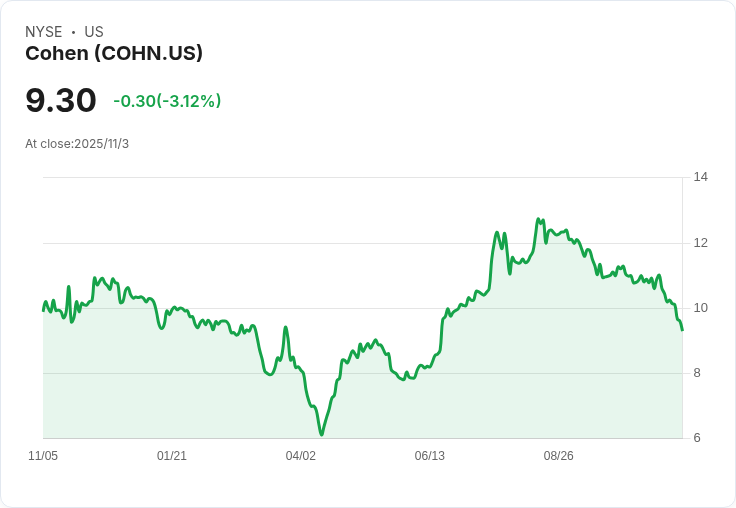Click the 04/02 date label on x-axis

click(x=301, y=455)
